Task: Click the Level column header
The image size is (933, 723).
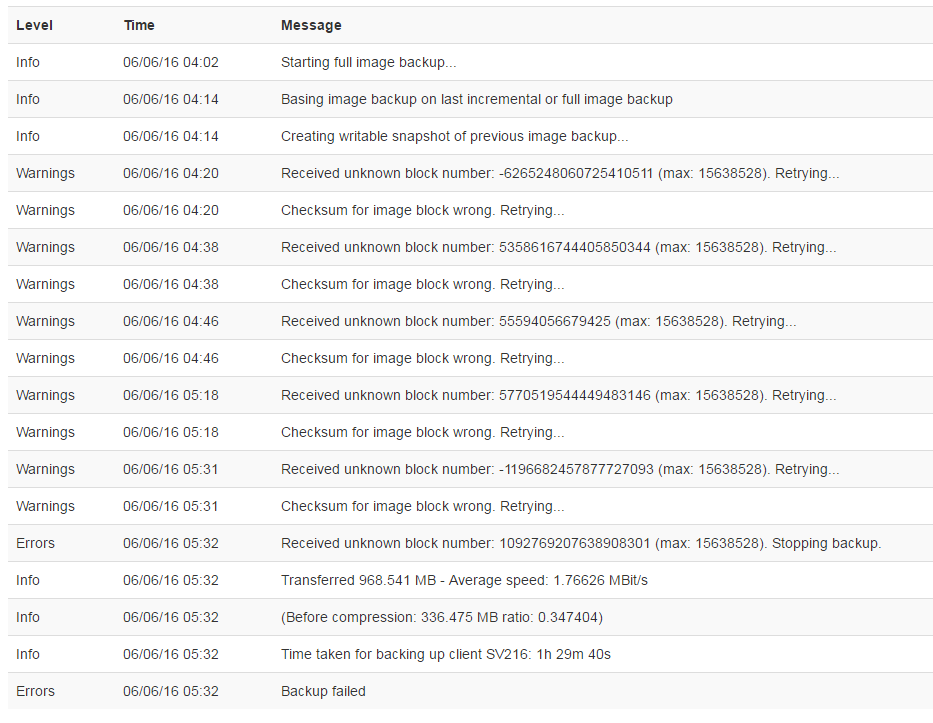Action: [34, 25]
